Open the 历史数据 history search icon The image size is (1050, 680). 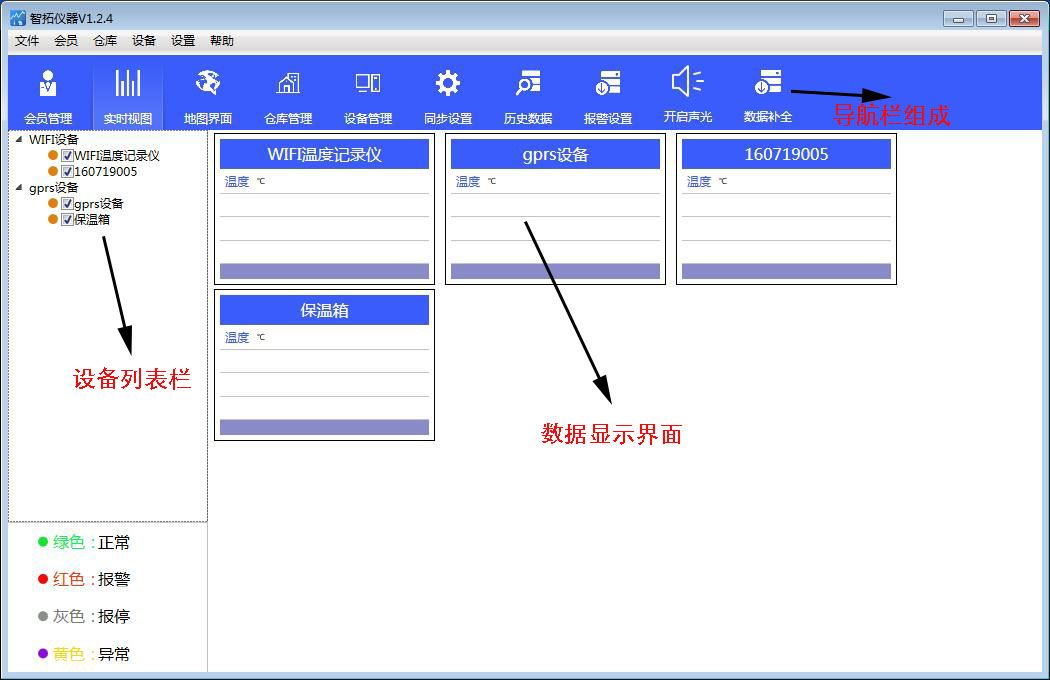528,84
